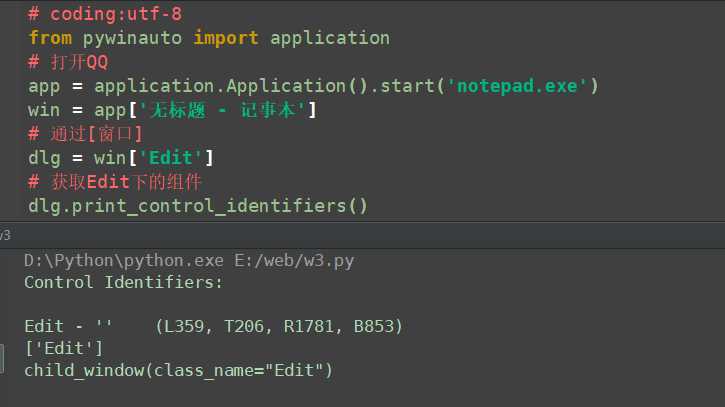This screenshot has height=407, width=725.
Task: Click the 'Control Identifiers:' output line
Action: (123, 282)
